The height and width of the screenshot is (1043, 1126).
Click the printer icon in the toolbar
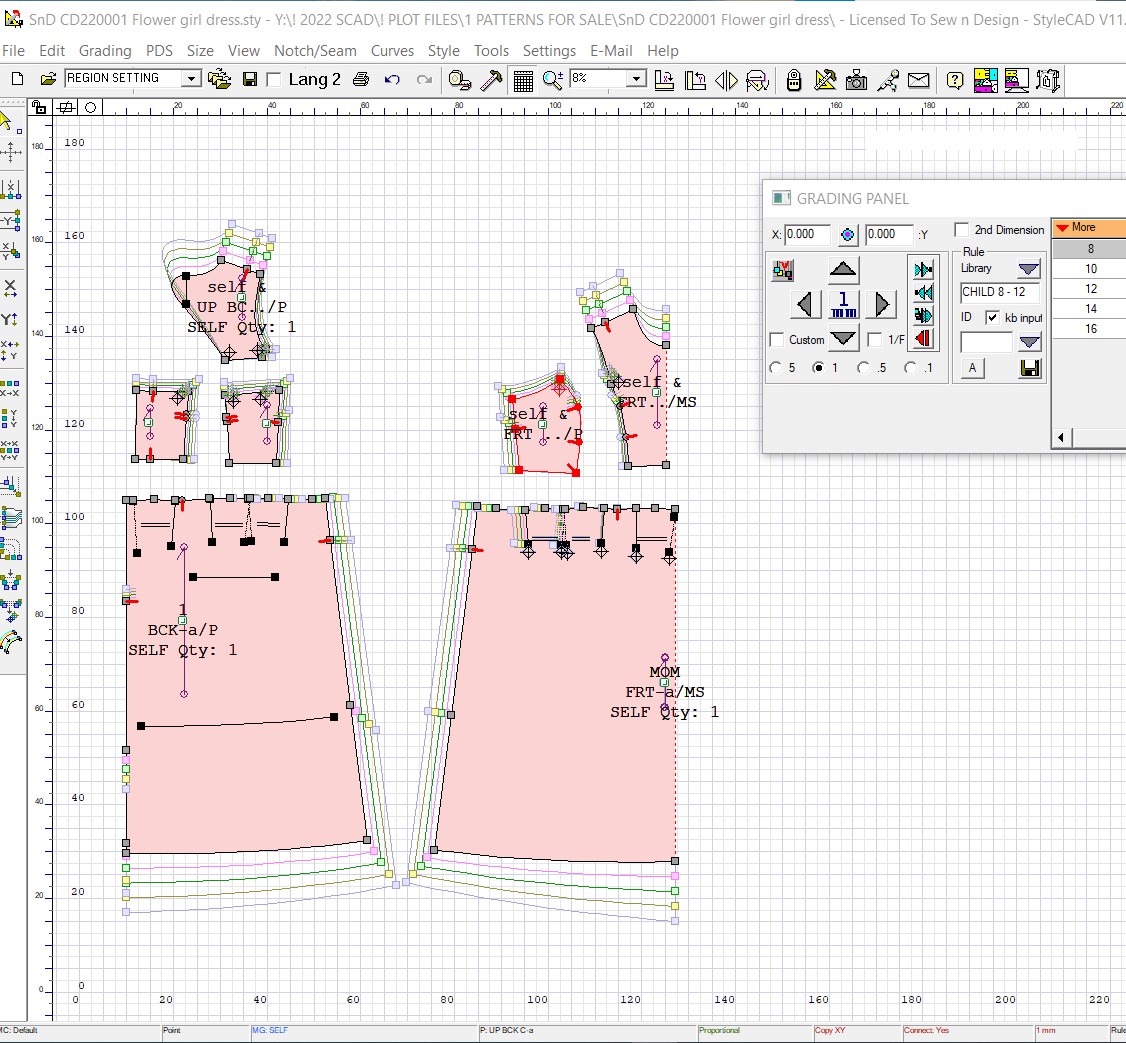coord(361,80)
